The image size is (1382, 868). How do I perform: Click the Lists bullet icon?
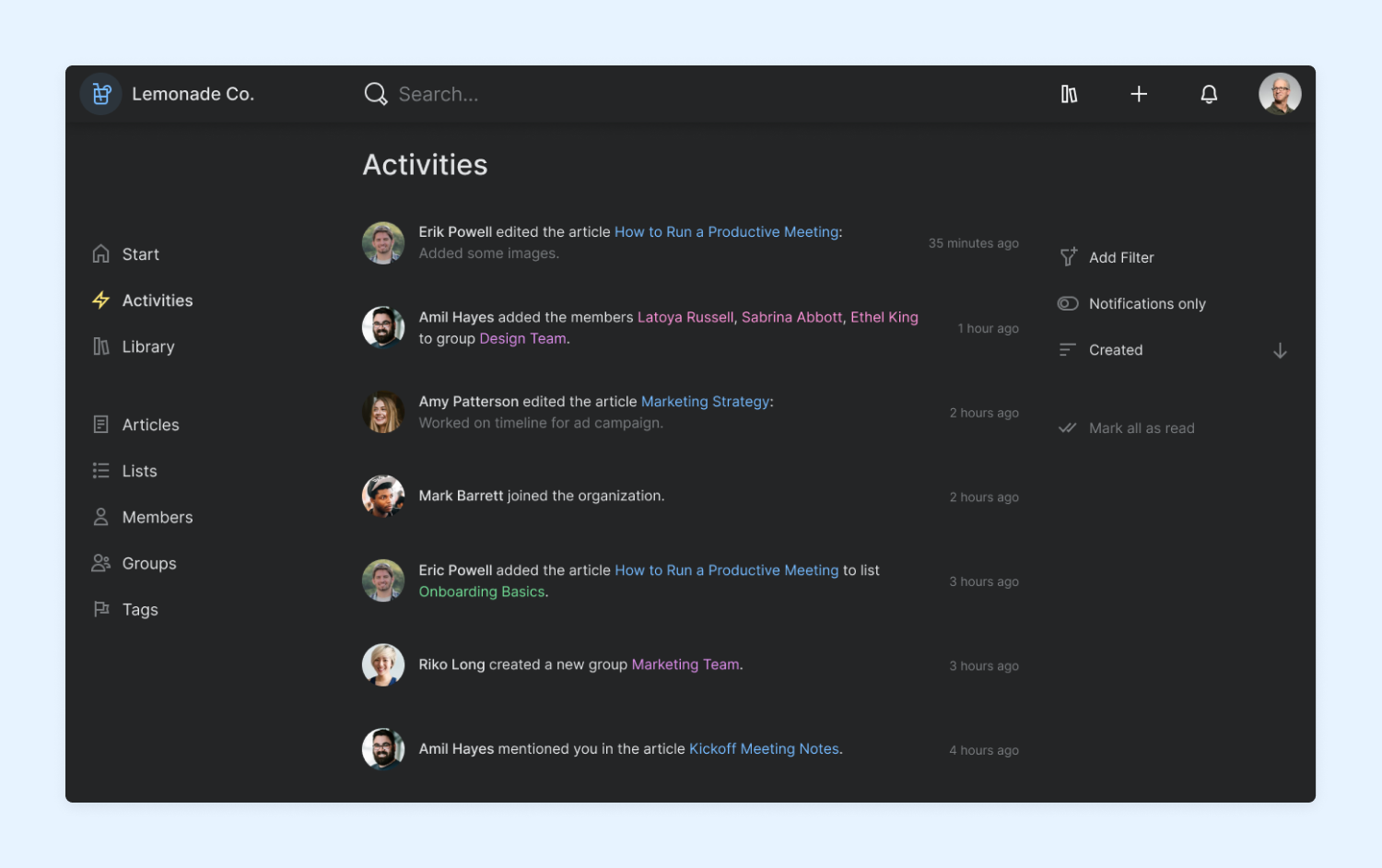(101, 471)
